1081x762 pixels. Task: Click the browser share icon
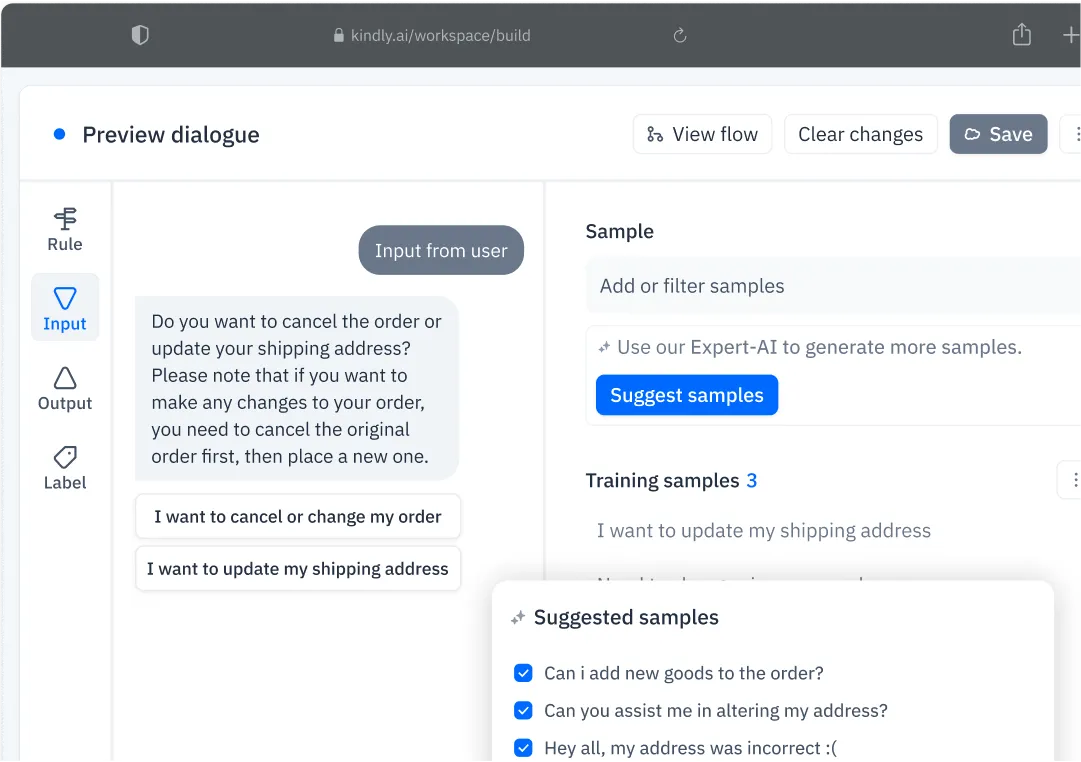point(1021,34)
